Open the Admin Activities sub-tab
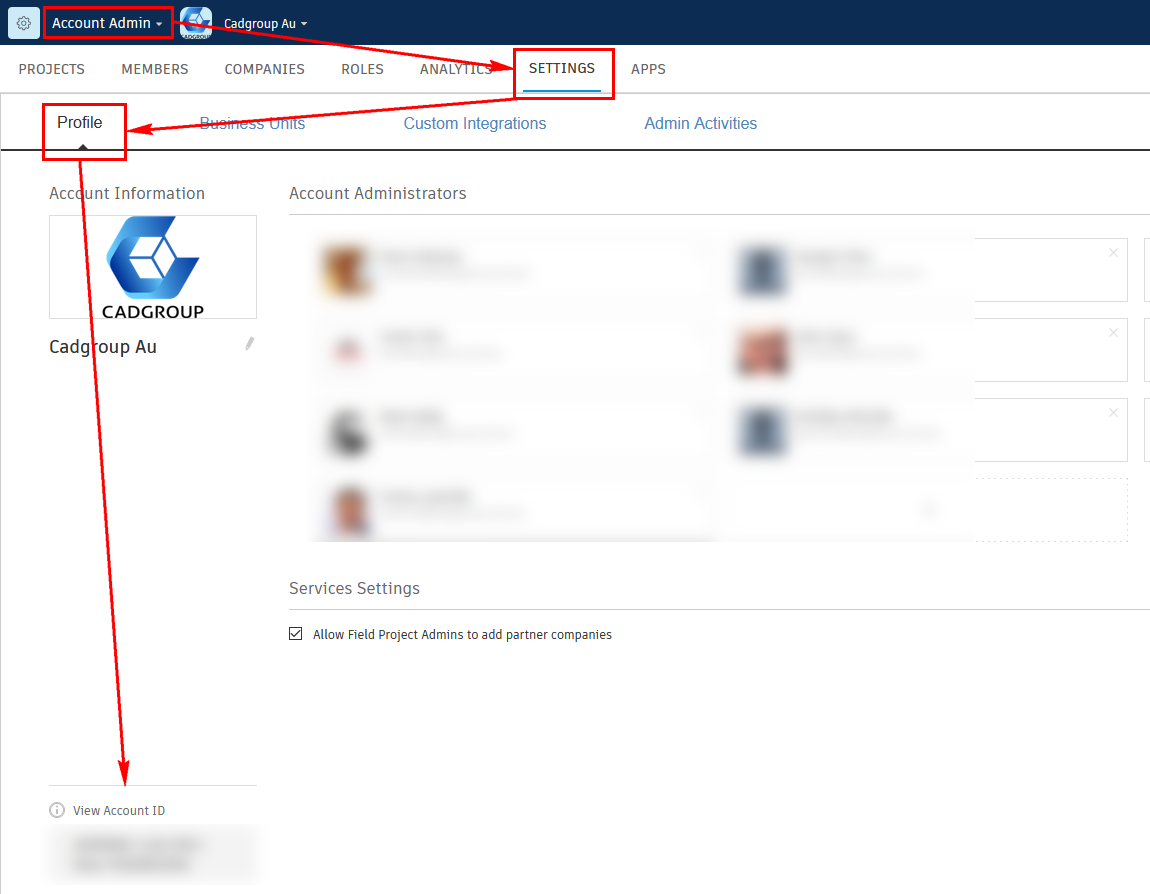1150x894 pixels. 700,123
